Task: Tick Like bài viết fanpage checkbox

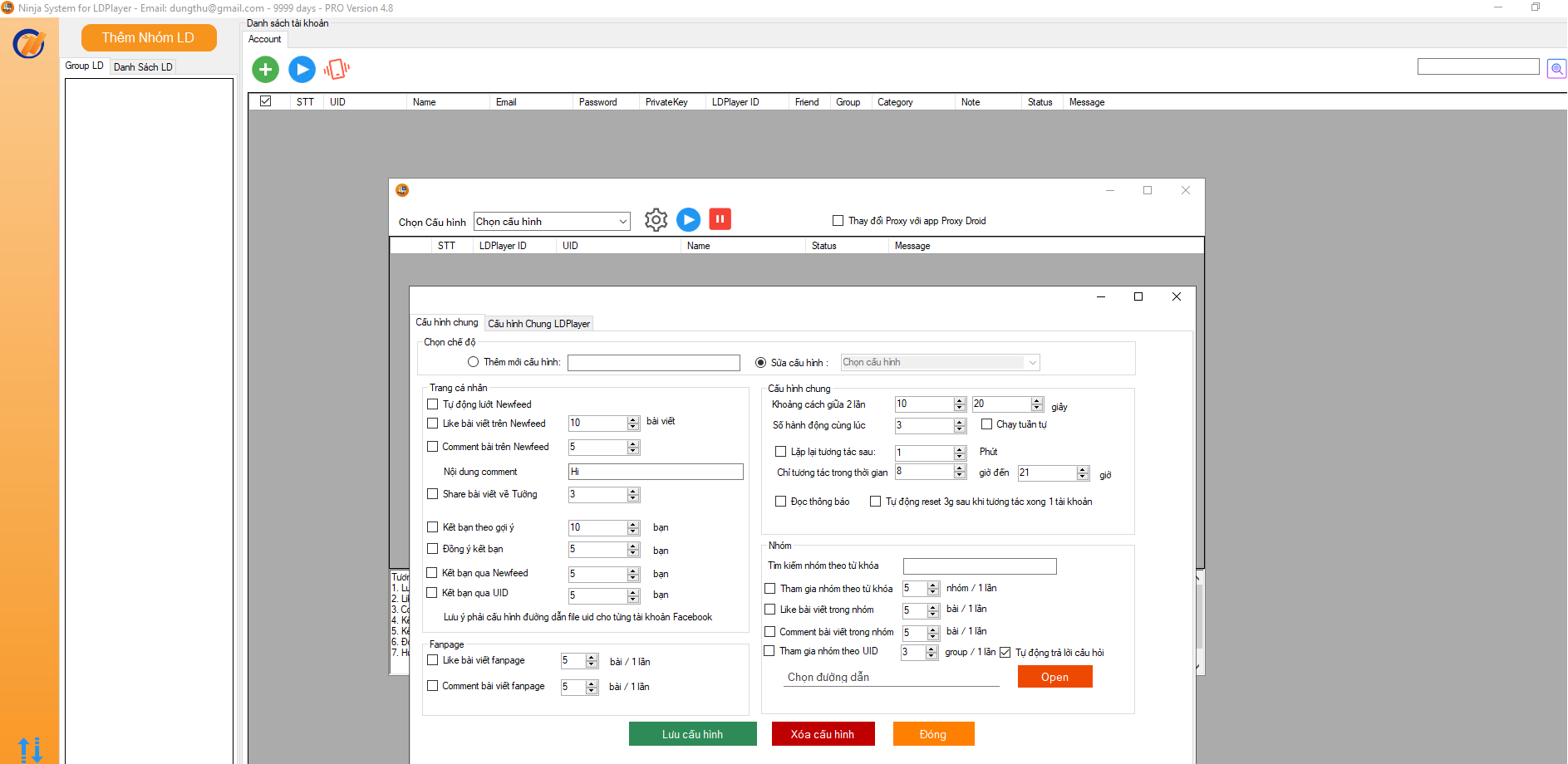Action: pos(432,660)
